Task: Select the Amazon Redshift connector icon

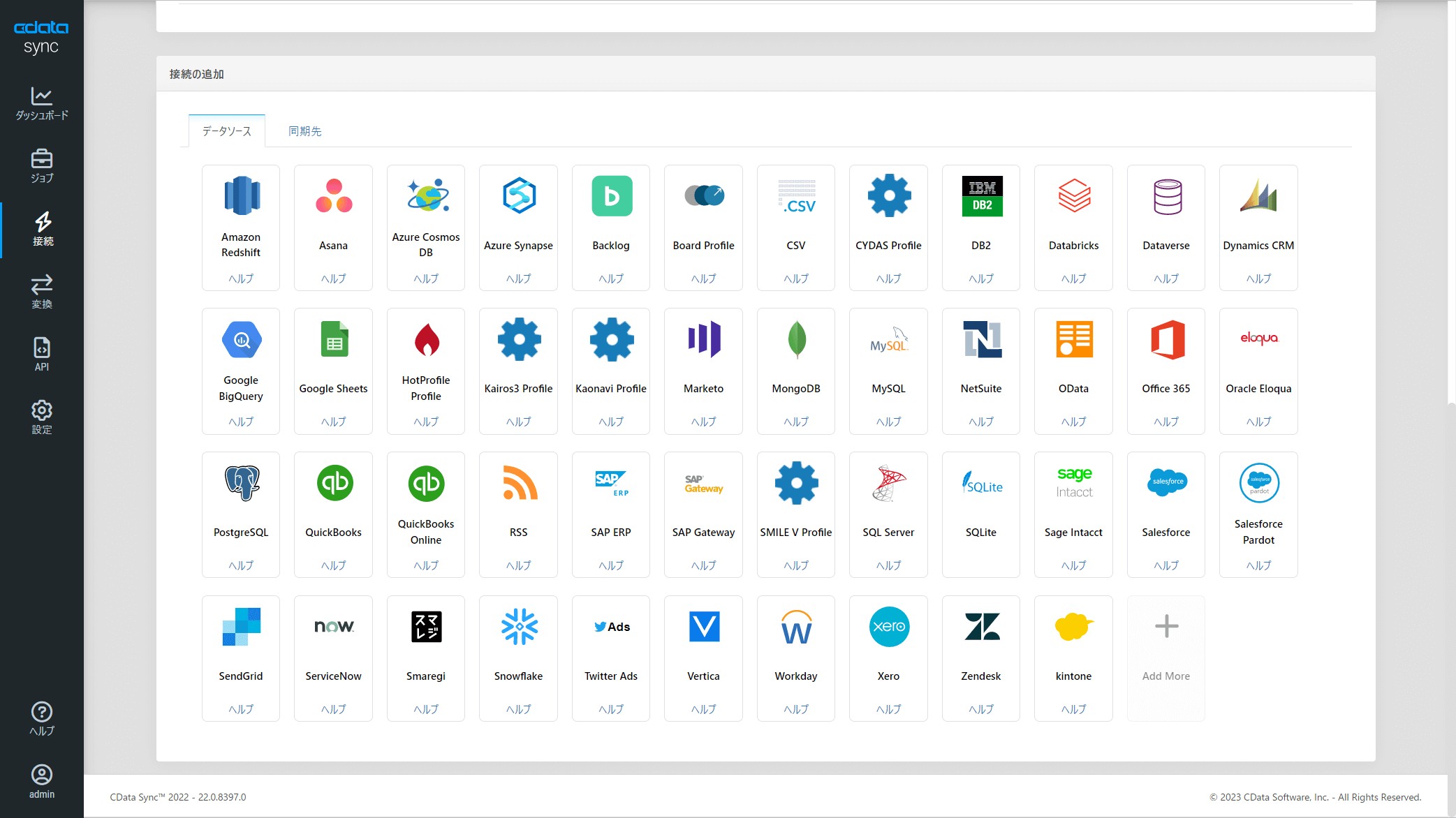Action: (x=241, y=196)
